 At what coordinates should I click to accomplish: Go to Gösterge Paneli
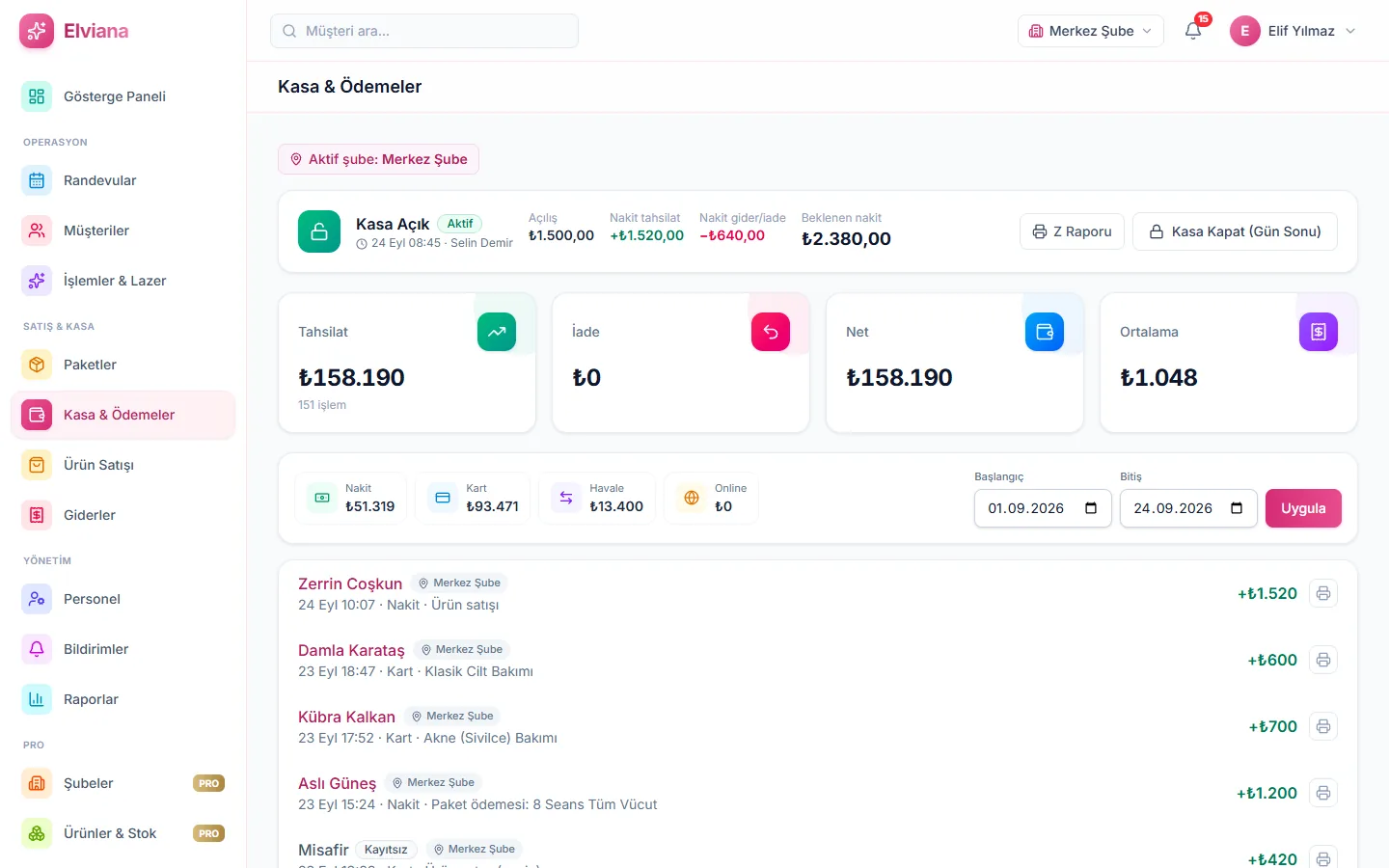123,96
